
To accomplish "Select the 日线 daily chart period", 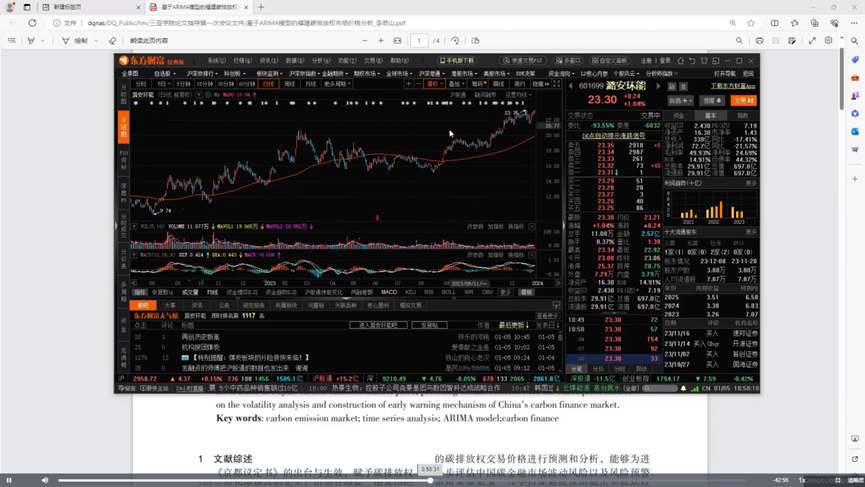I will 268,84.
